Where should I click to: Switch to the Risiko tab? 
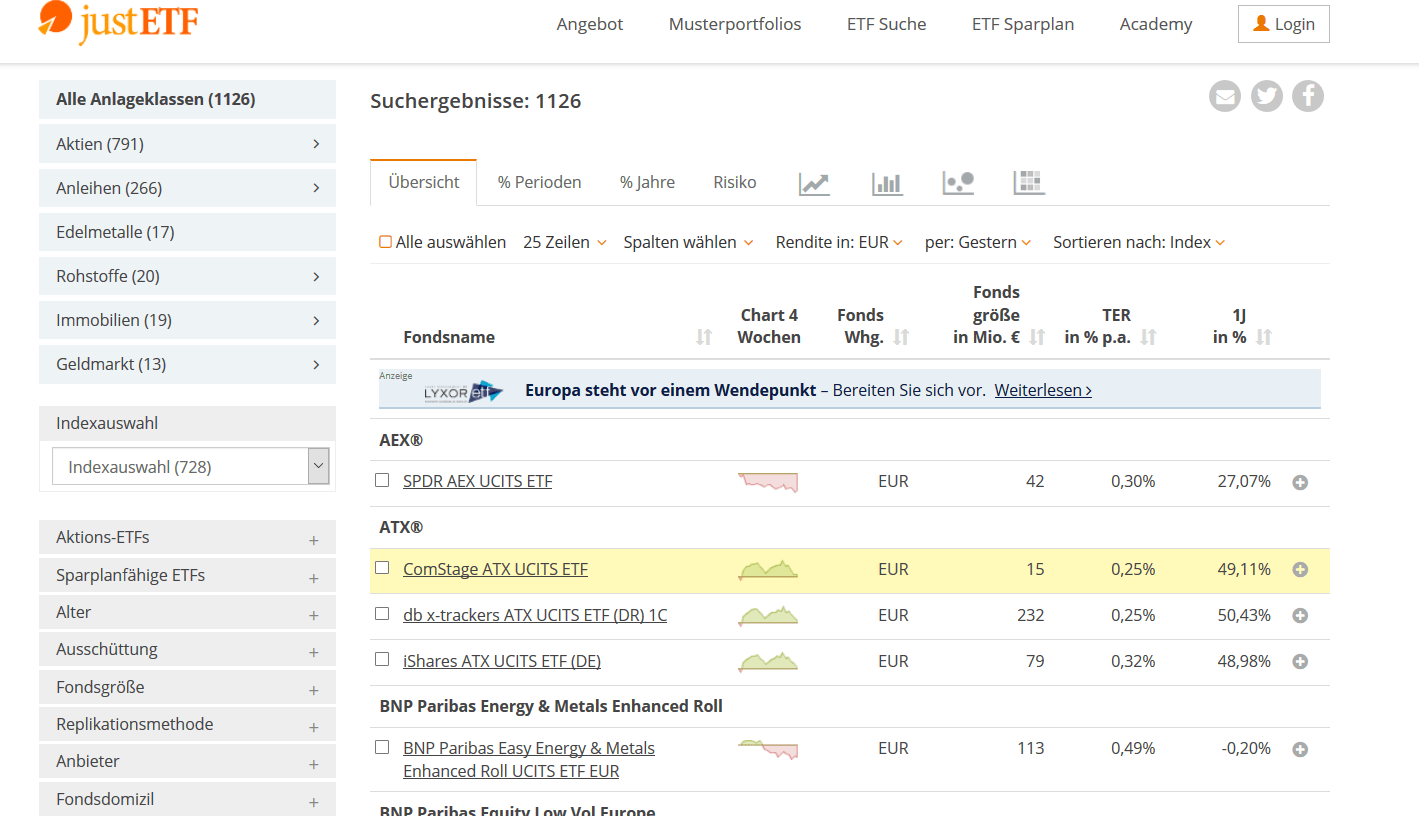coord(735,182)
